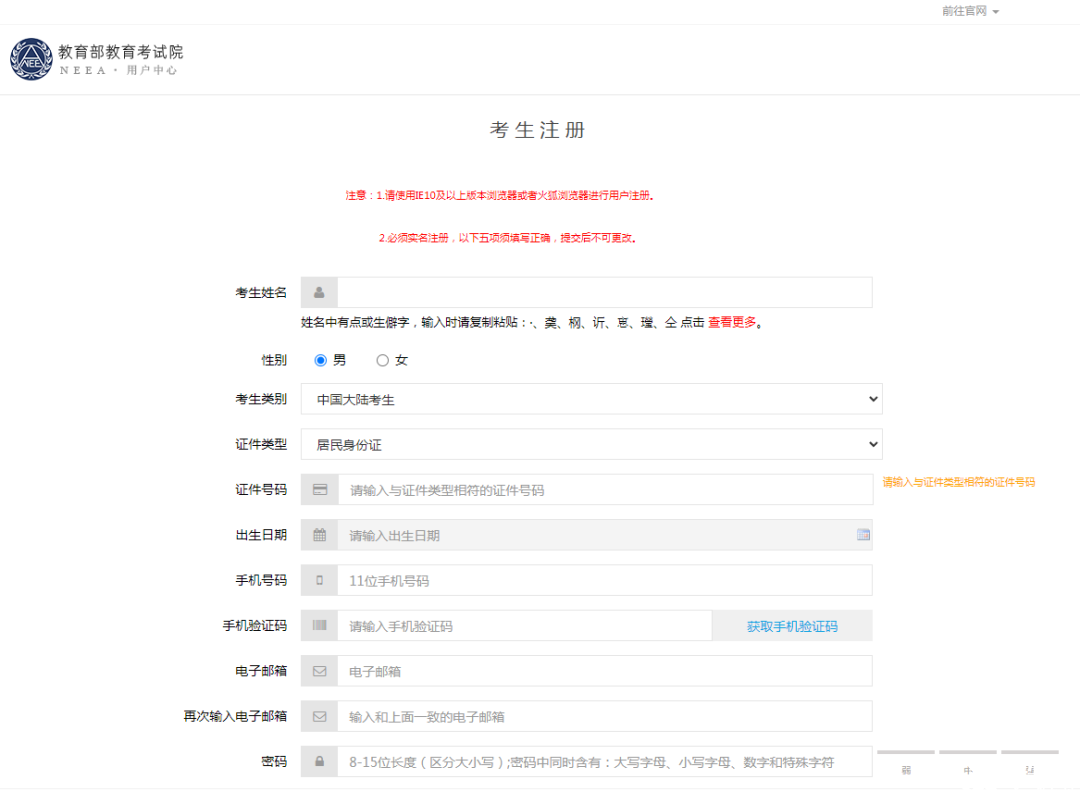Select the 男 gender radio button
Screen dimensions: 1080x804
point(321,360)
